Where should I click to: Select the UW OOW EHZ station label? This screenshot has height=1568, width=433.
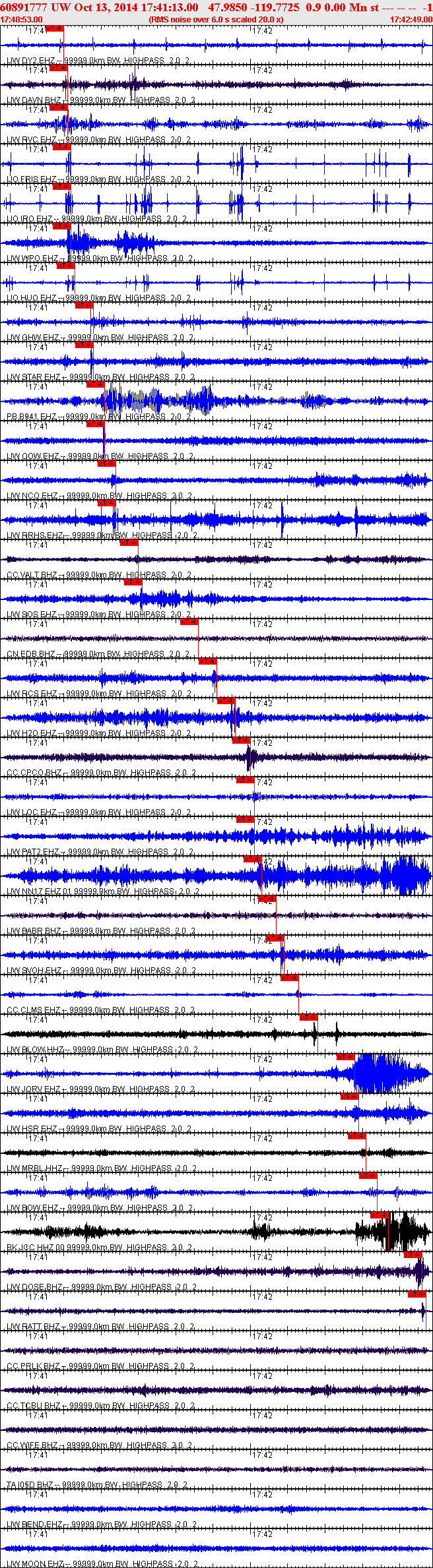click(32, 456)
